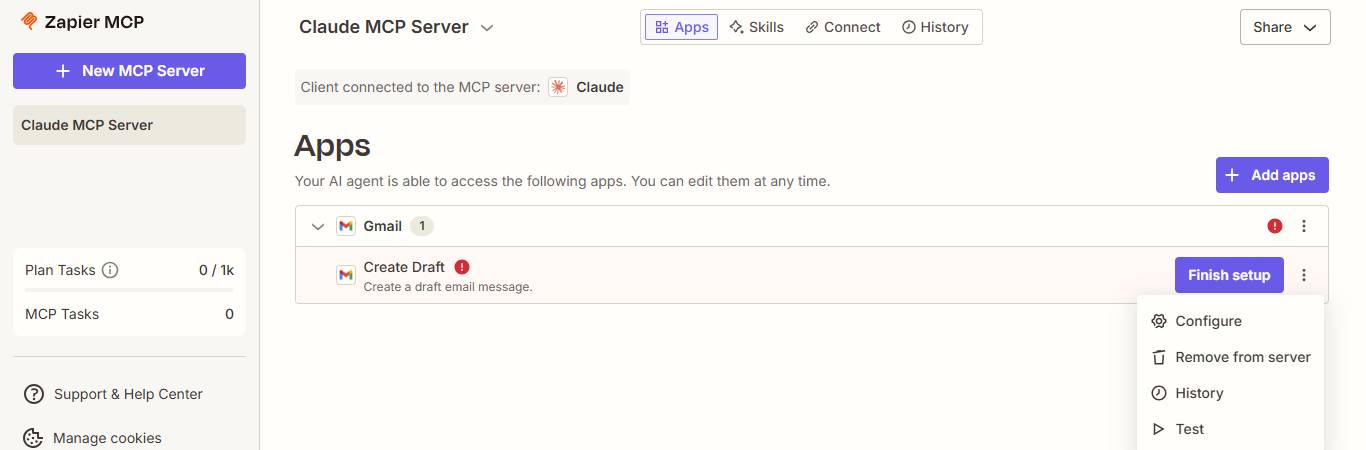The width and height of the screenshot is (1366, 450).
Task: Click the Apps page heading
Action: (x=333, y=146)
